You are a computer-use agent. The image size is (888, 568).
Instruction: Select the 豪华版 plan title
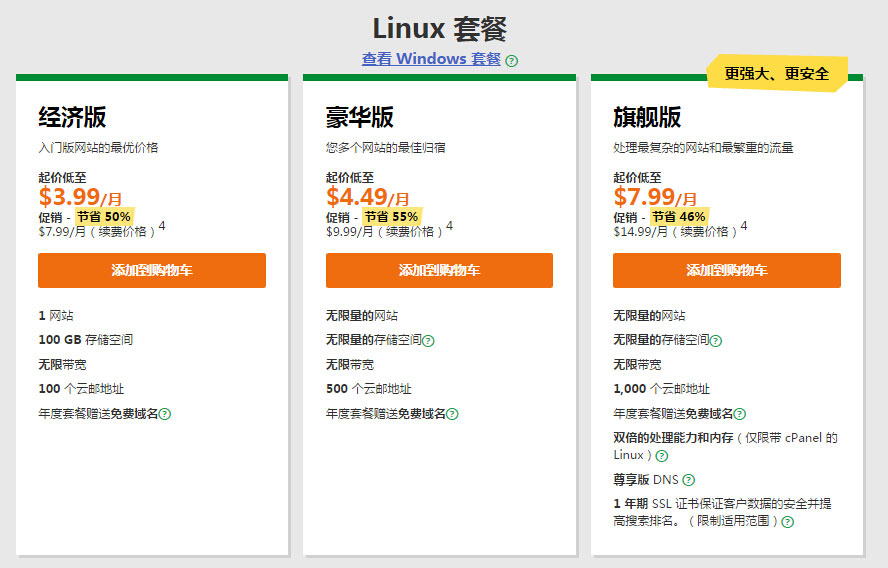[360, 117]
